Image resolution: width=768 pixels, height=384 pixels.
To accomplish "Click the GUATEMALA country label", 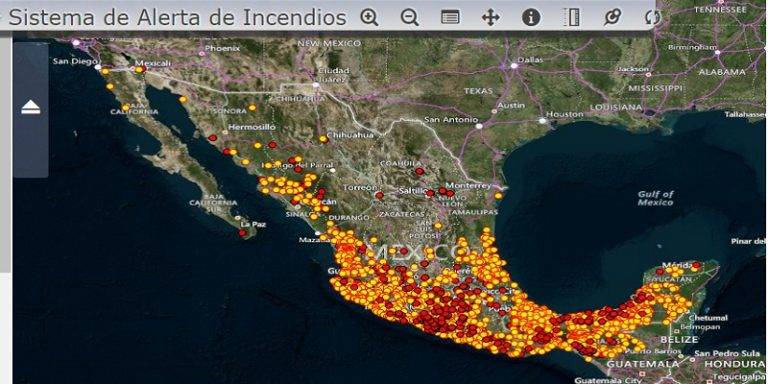I will tap(643, 364).
